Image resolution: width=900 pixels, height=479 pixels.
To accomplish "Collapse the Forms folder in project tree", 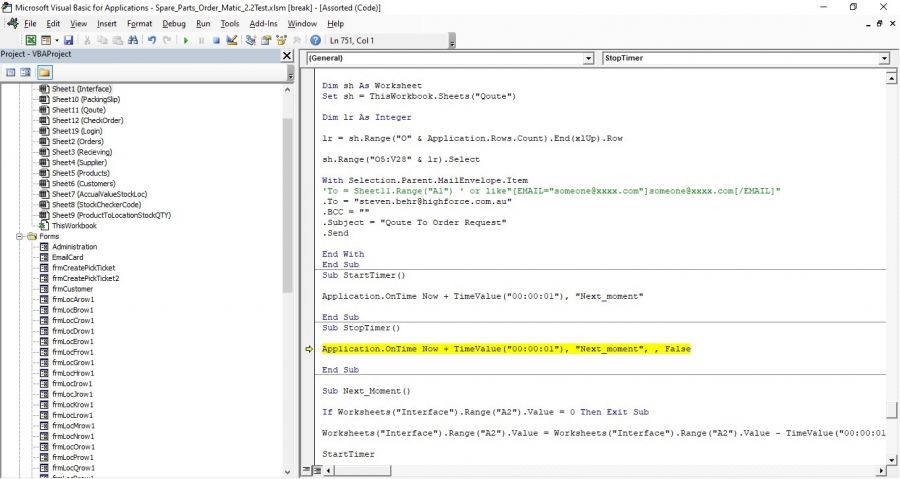I will coord(20,236).
